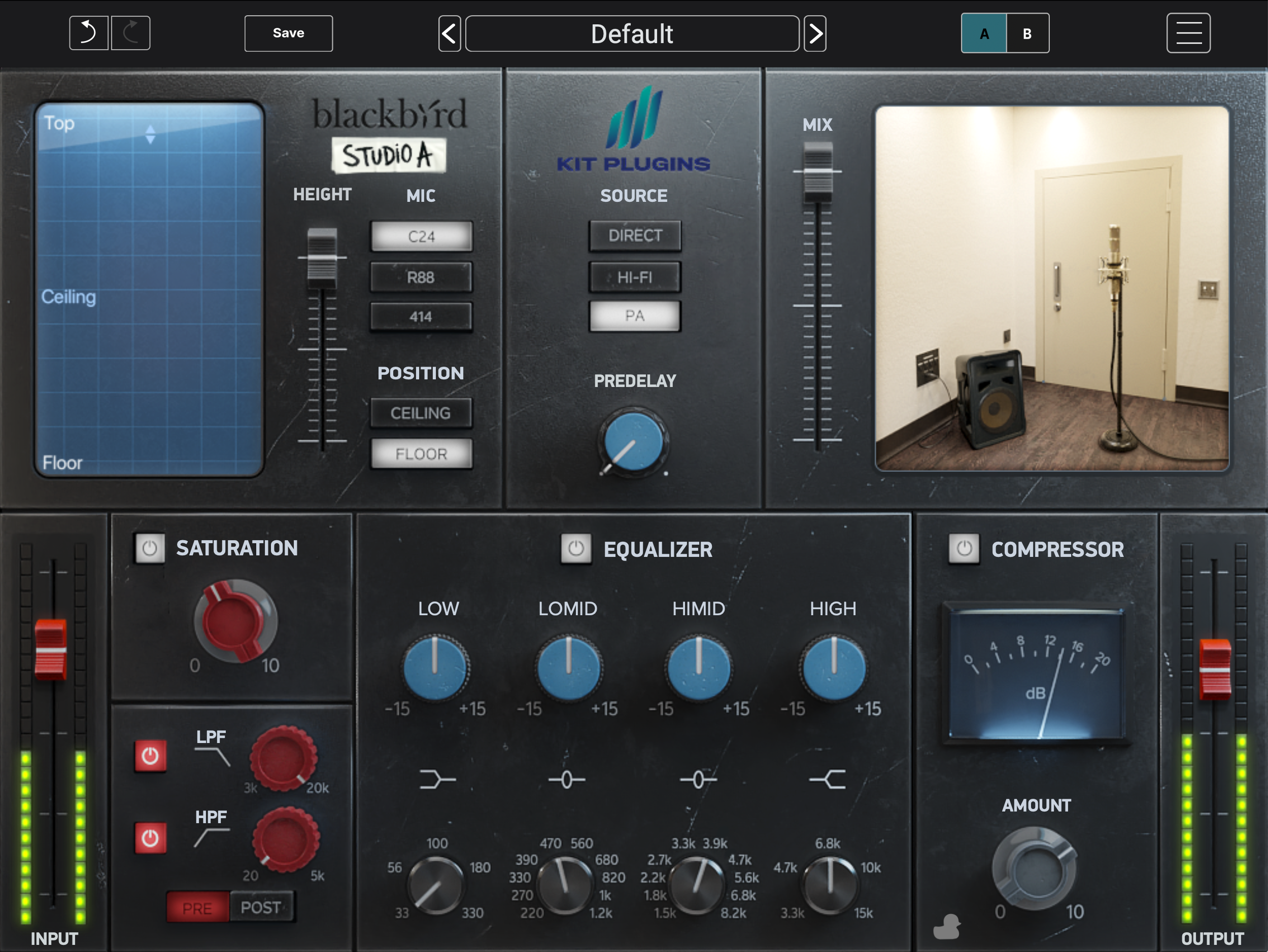
Task: Open the Default preset selector
Action: [632, 34]
